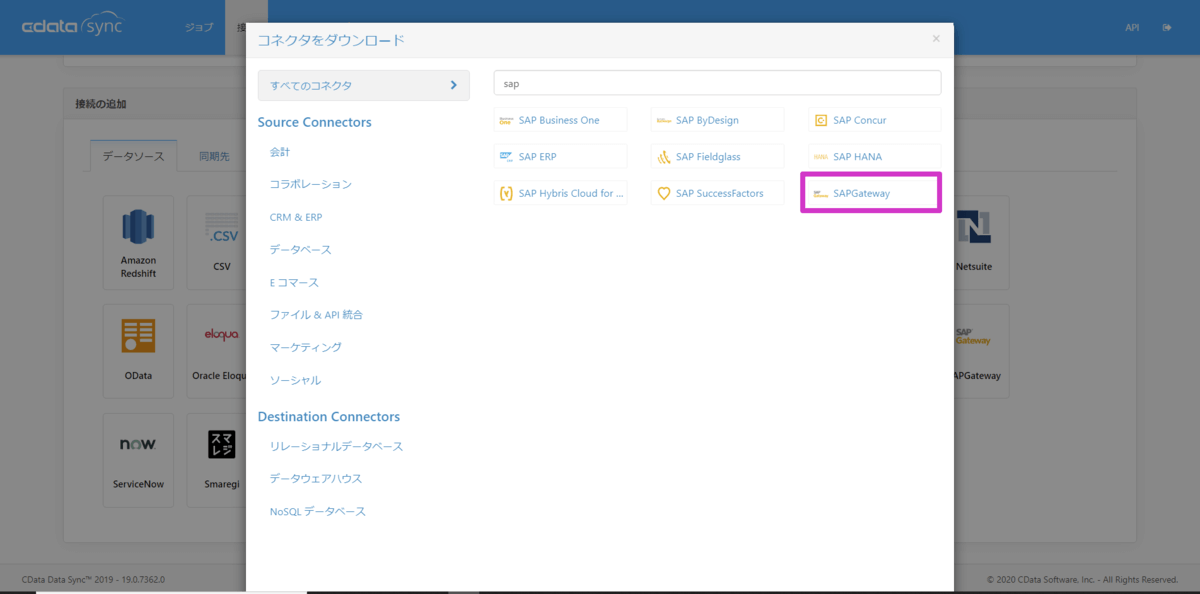The image size is (1200, 594).
Task: Choose the SAP Fieldglass connector
Action: pyautogui.click(x=717, y=156)
